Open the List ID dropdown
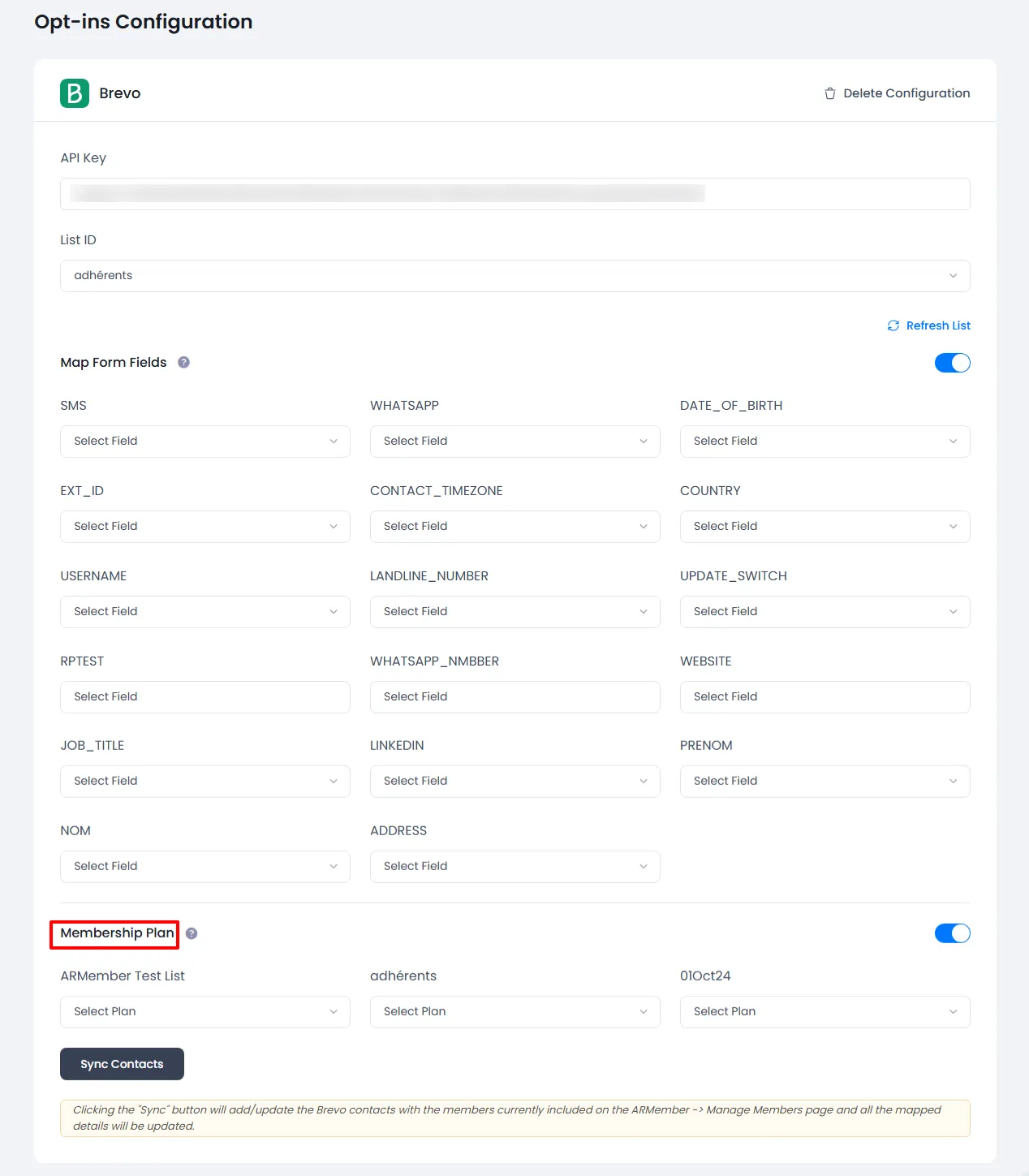Image resolution: width=1029 pixels, height=1176 pixels. click(514, 276)
